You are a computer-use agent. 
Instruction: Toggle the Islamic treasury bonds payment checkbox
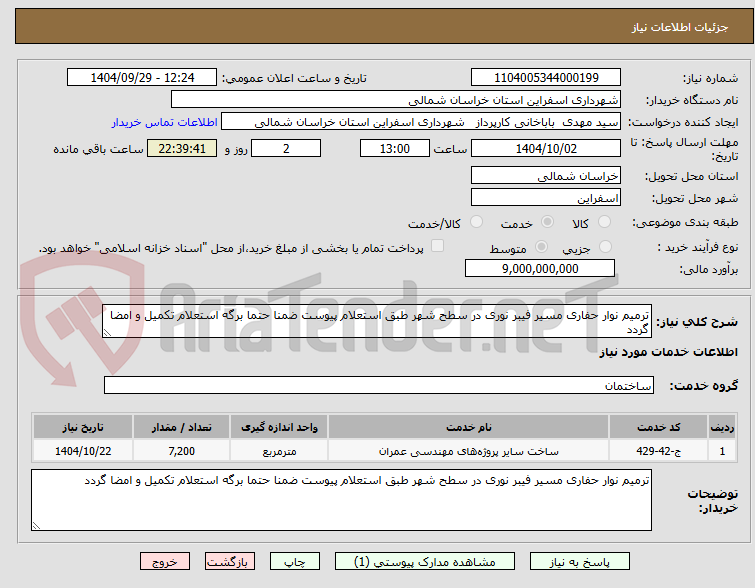coord(437,246)
